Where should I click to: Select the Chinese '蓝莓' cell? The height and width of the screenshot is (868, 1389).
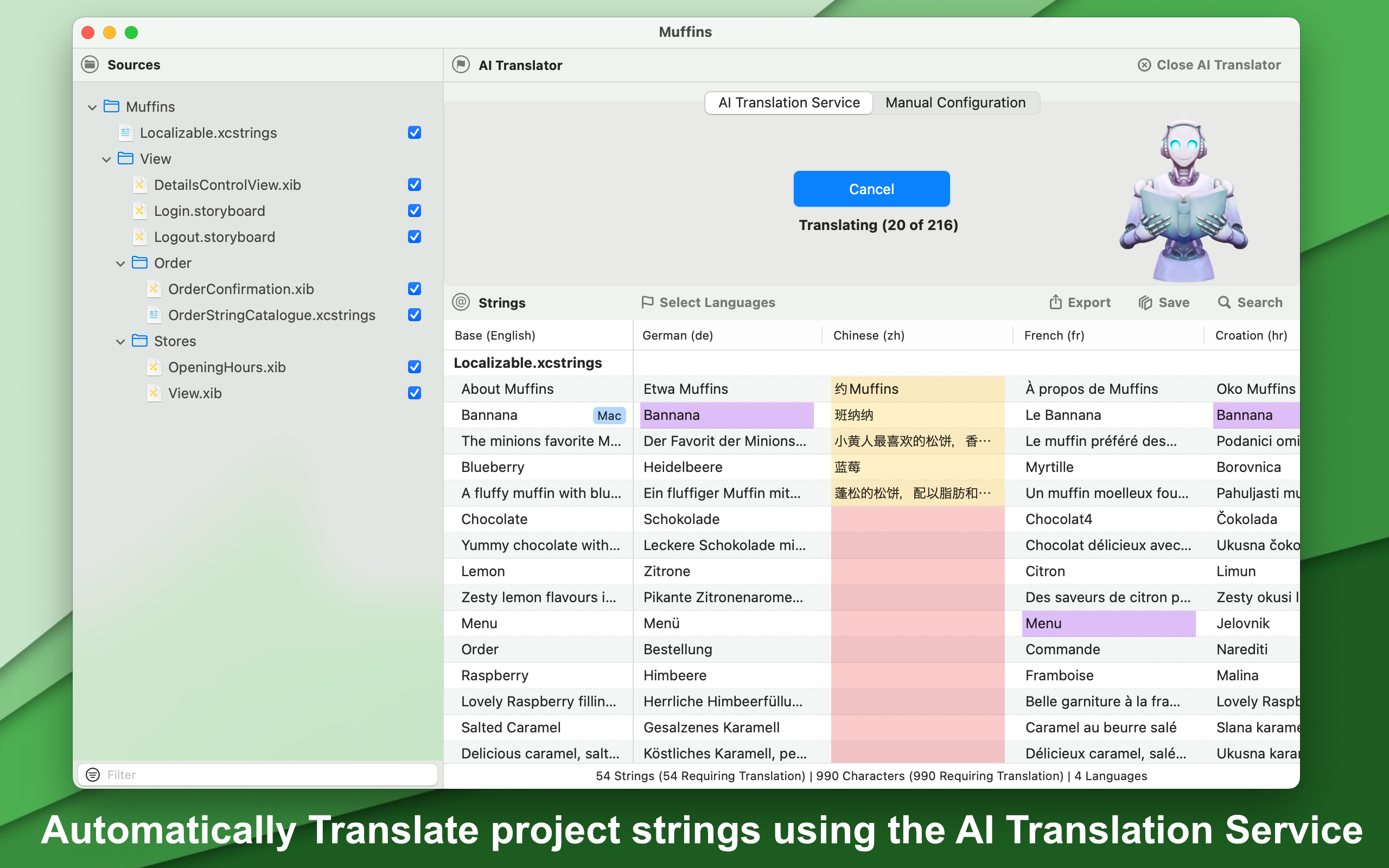(917, 467)
